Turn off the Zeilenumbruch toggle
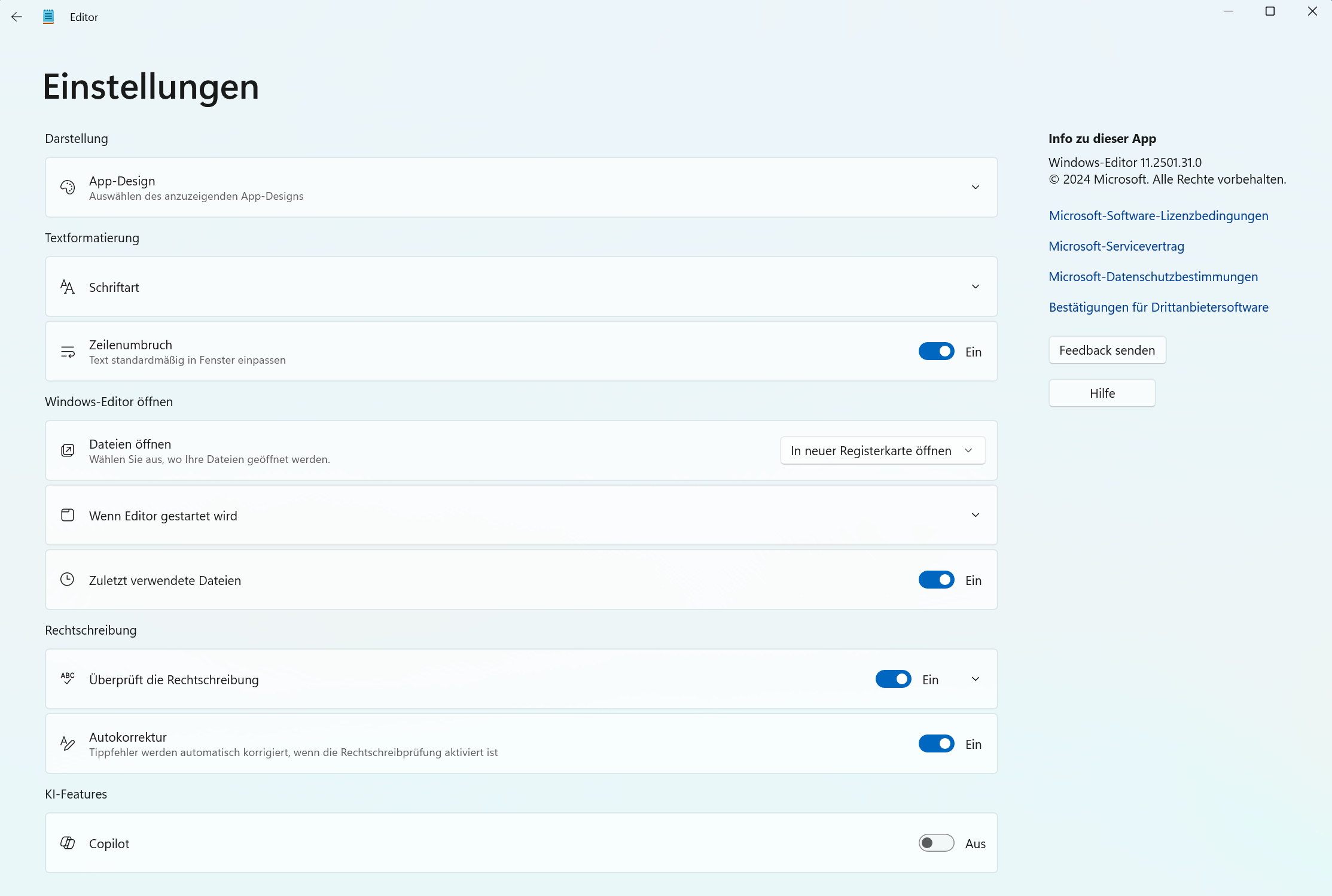 (x=936, y=352)
